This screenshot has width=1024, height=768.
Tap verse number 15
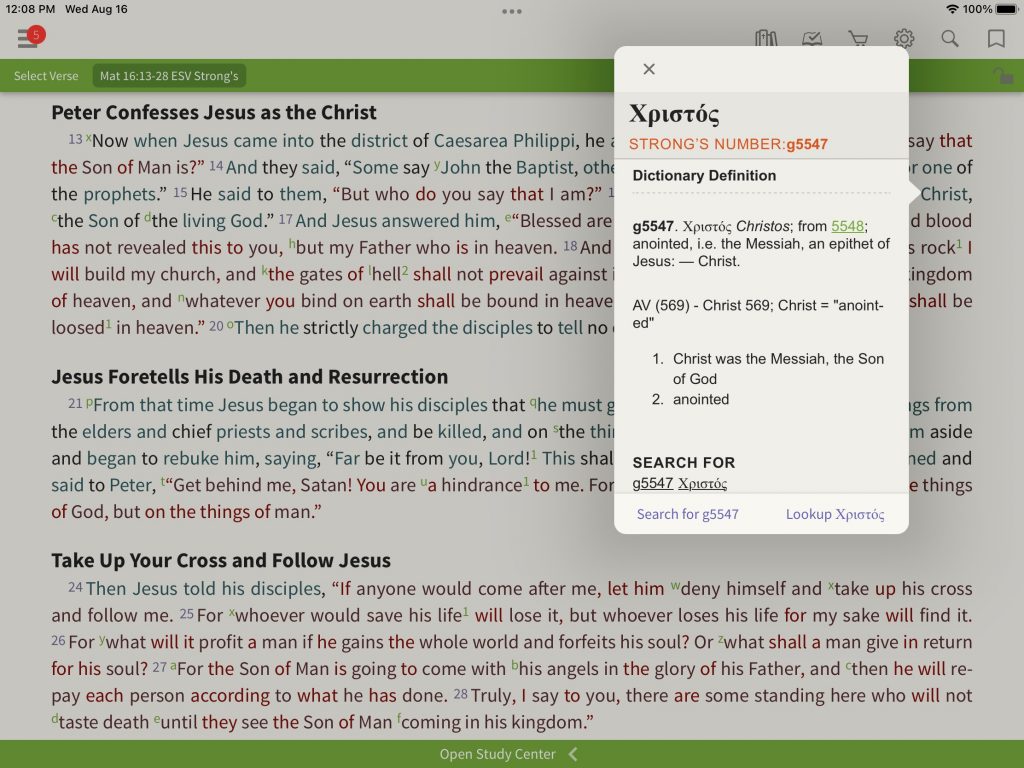point(180,193)
